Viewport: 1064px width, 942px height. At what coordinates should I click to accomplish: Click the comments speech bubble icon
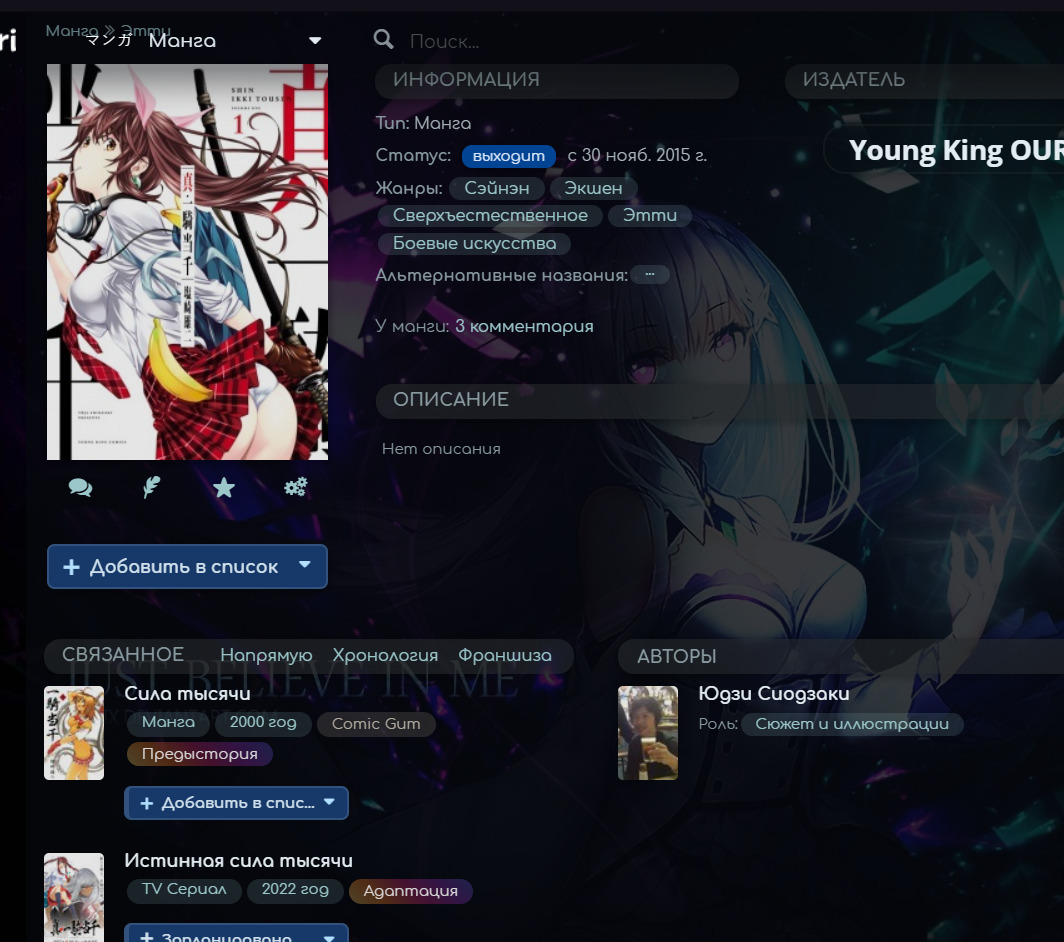80,487
